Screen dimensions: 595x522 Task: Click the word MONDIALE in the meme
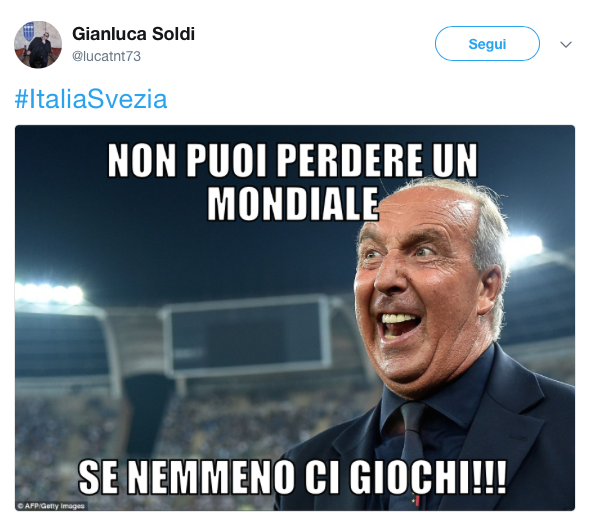coord(293,204)
